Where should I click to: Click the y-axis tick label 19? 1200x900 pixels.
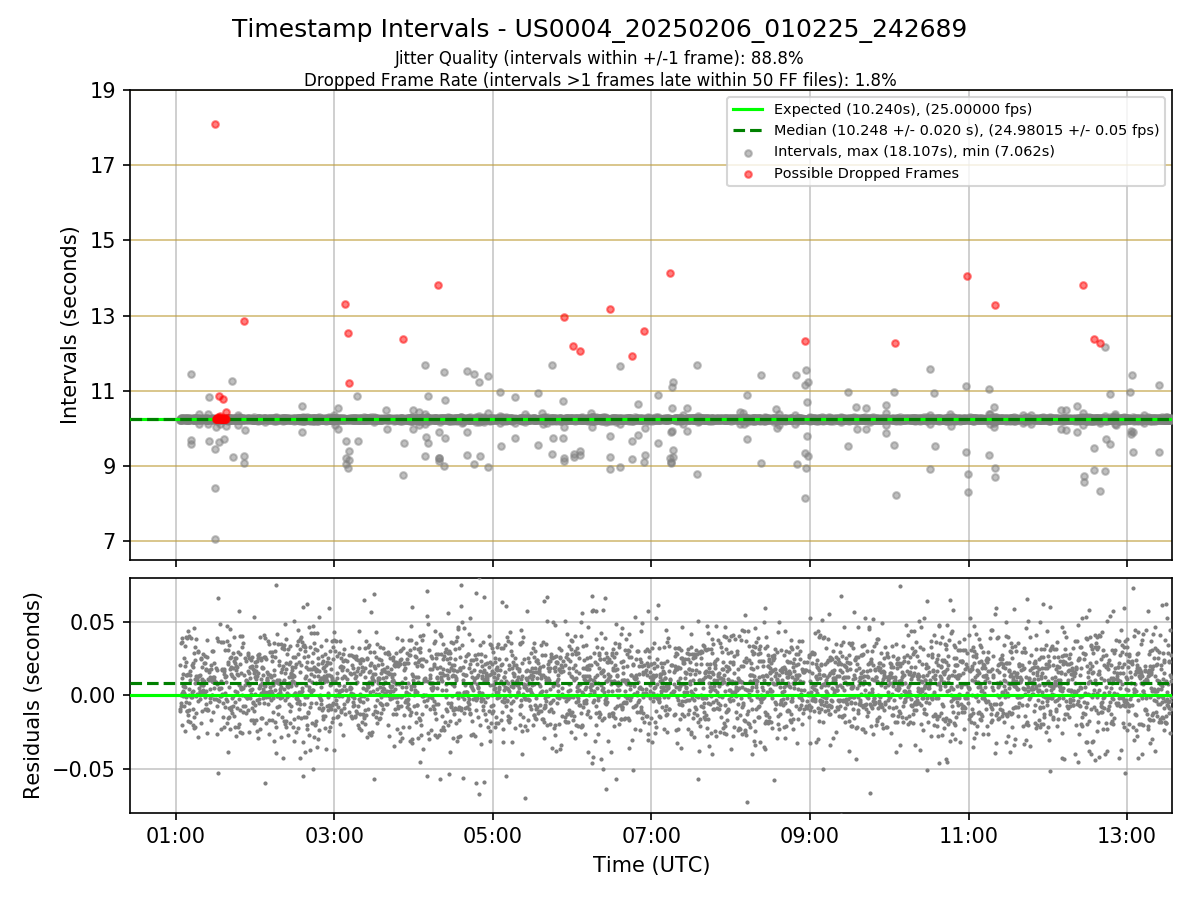[105, 90]
